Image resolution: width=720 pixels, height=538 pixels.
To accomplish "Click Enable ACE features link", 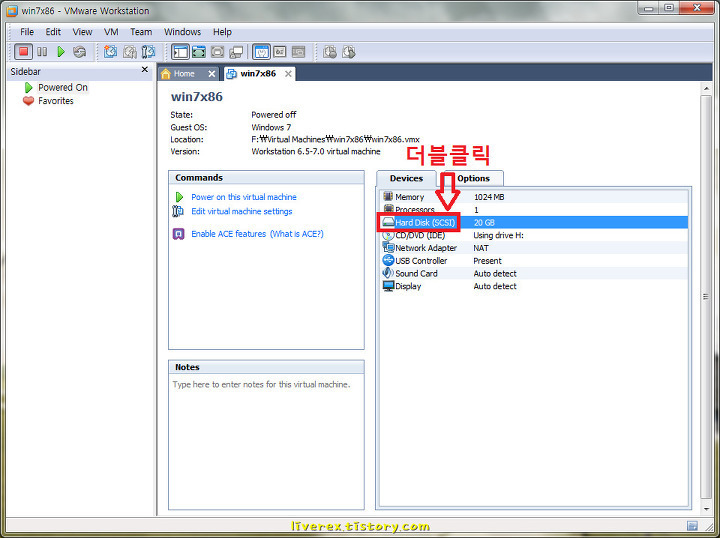I will 229,234.
